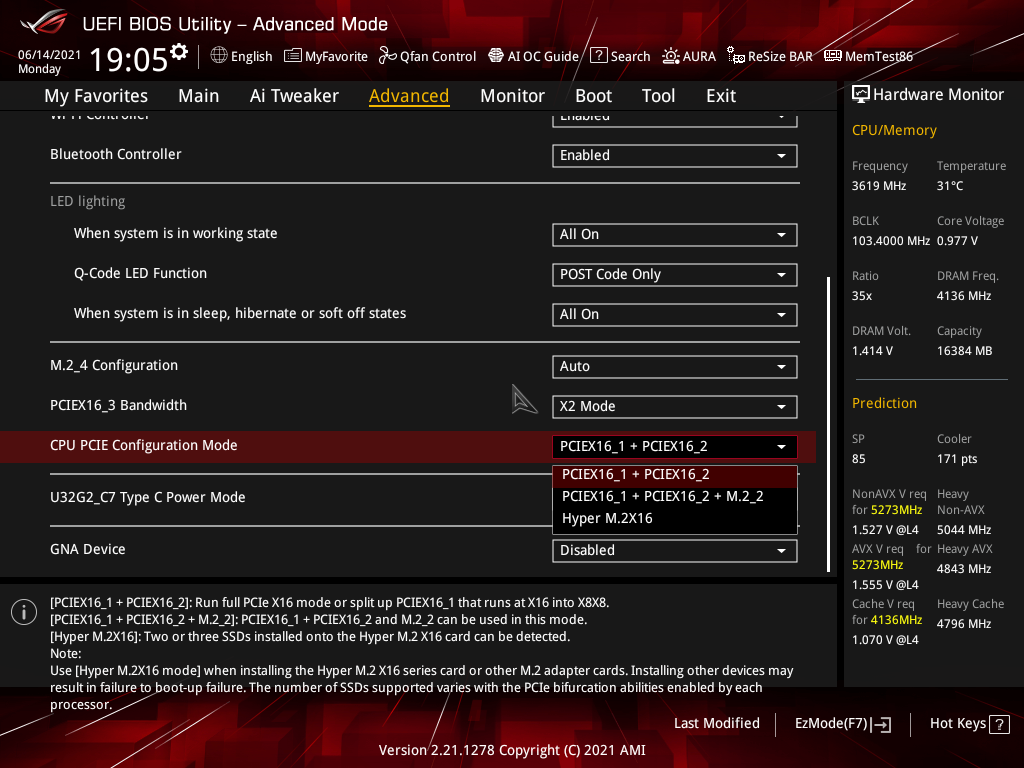Viewport: 1024px width, 768px height.
Task: Click the Hardware Monitor display icon
Action: click(861, 95)
